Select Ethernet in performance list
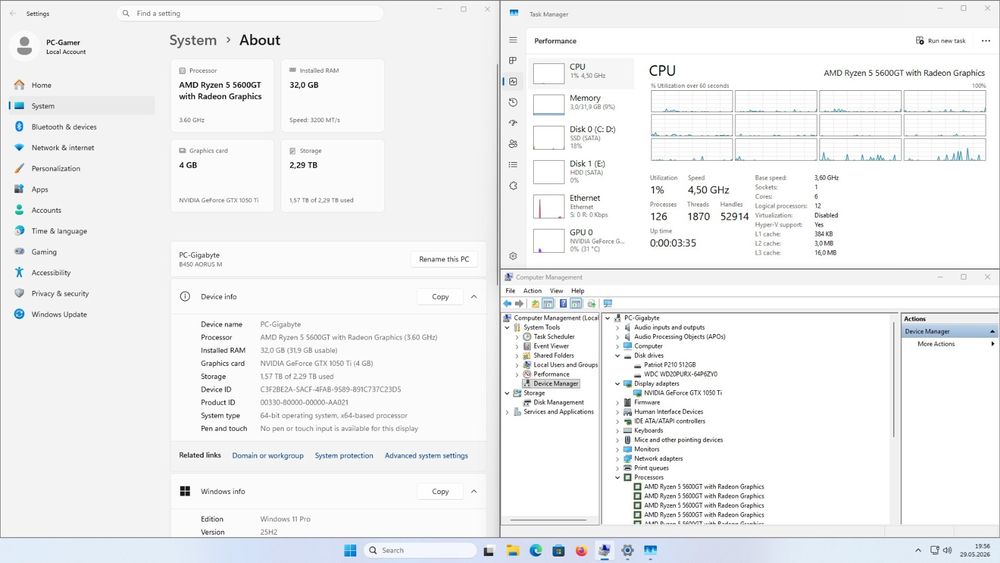1000x563 pixels. tap(582, 207)
